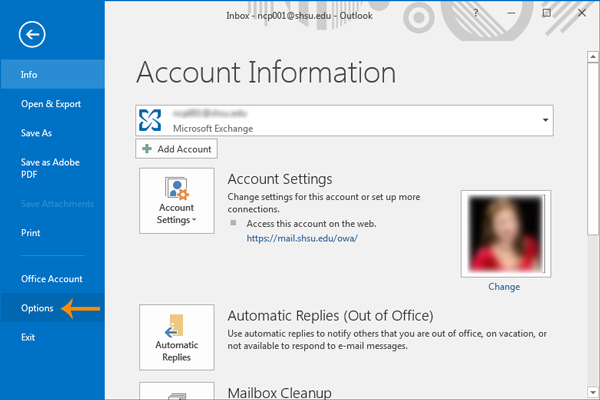The width and height of the screenshot is (600, 400).
Task: Minimize the Outlook window
Action: click(x=511, y=13)
